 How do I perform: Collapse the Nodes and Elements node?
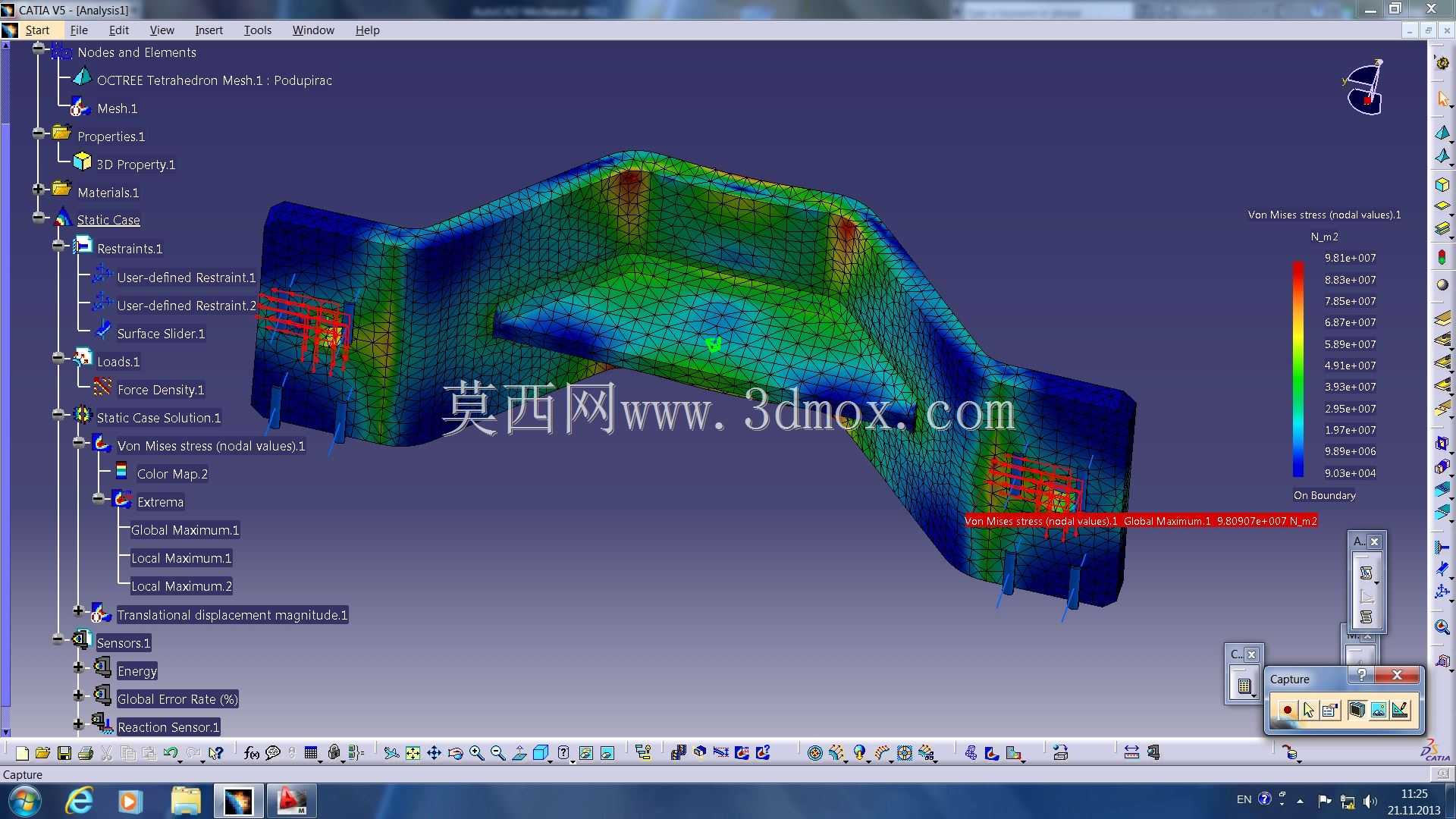coord(39,49)
